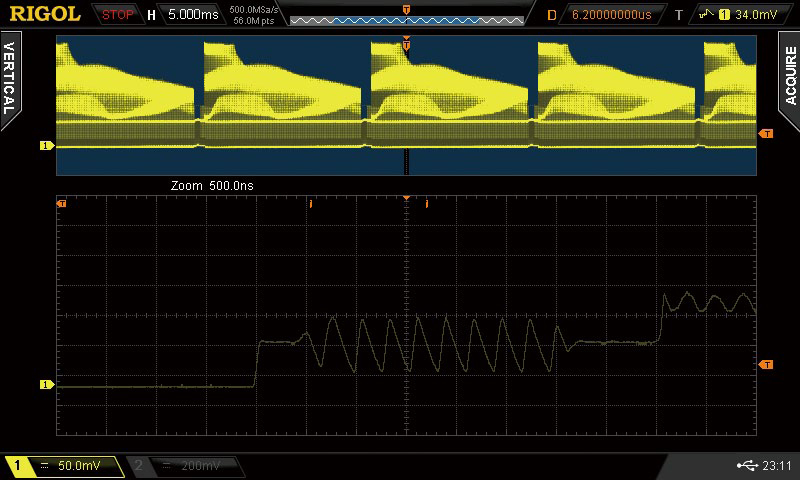This screenshot has height=480, width=800.
Task: Click the RIGOL logo
Action: click(45, 14)
